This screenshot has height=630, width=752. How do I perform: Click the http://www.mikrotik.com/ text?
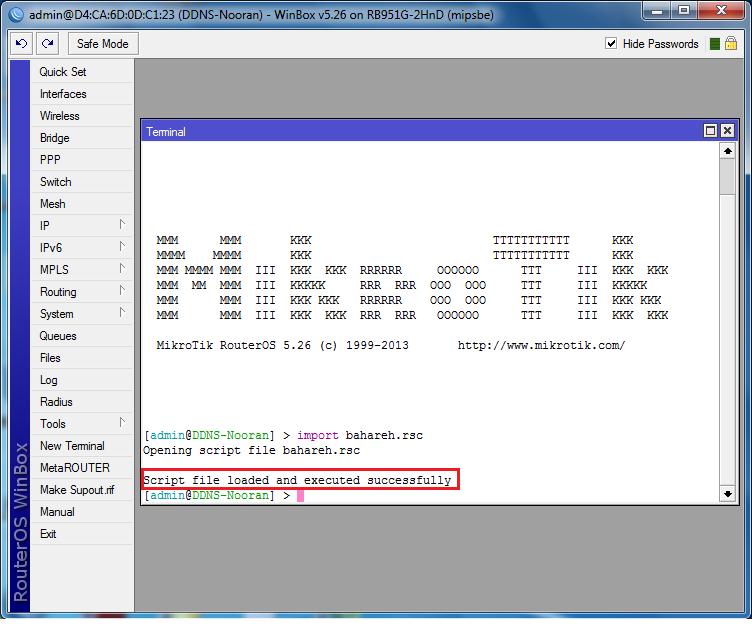[x=541, y=345]
